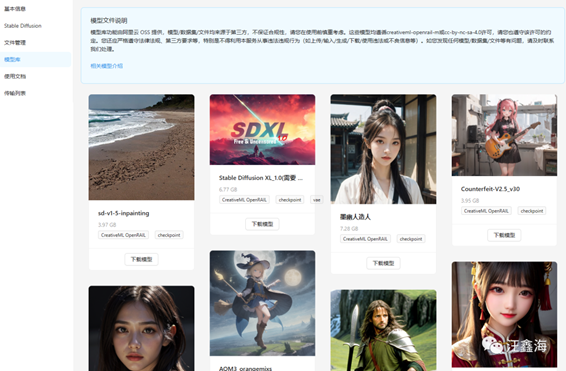Click the vae tag on SDXL card
Image resolution: width=566 pixels, height=371 pixels.
click(x=317, y=200)
